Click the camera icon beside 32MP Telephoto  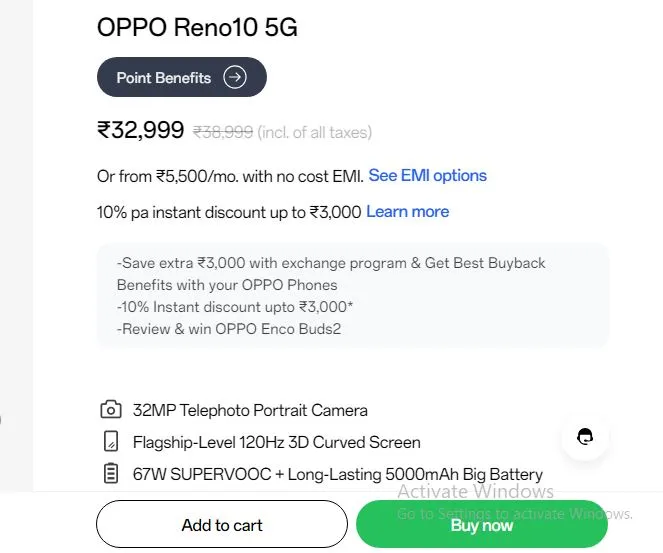[111, 410]
